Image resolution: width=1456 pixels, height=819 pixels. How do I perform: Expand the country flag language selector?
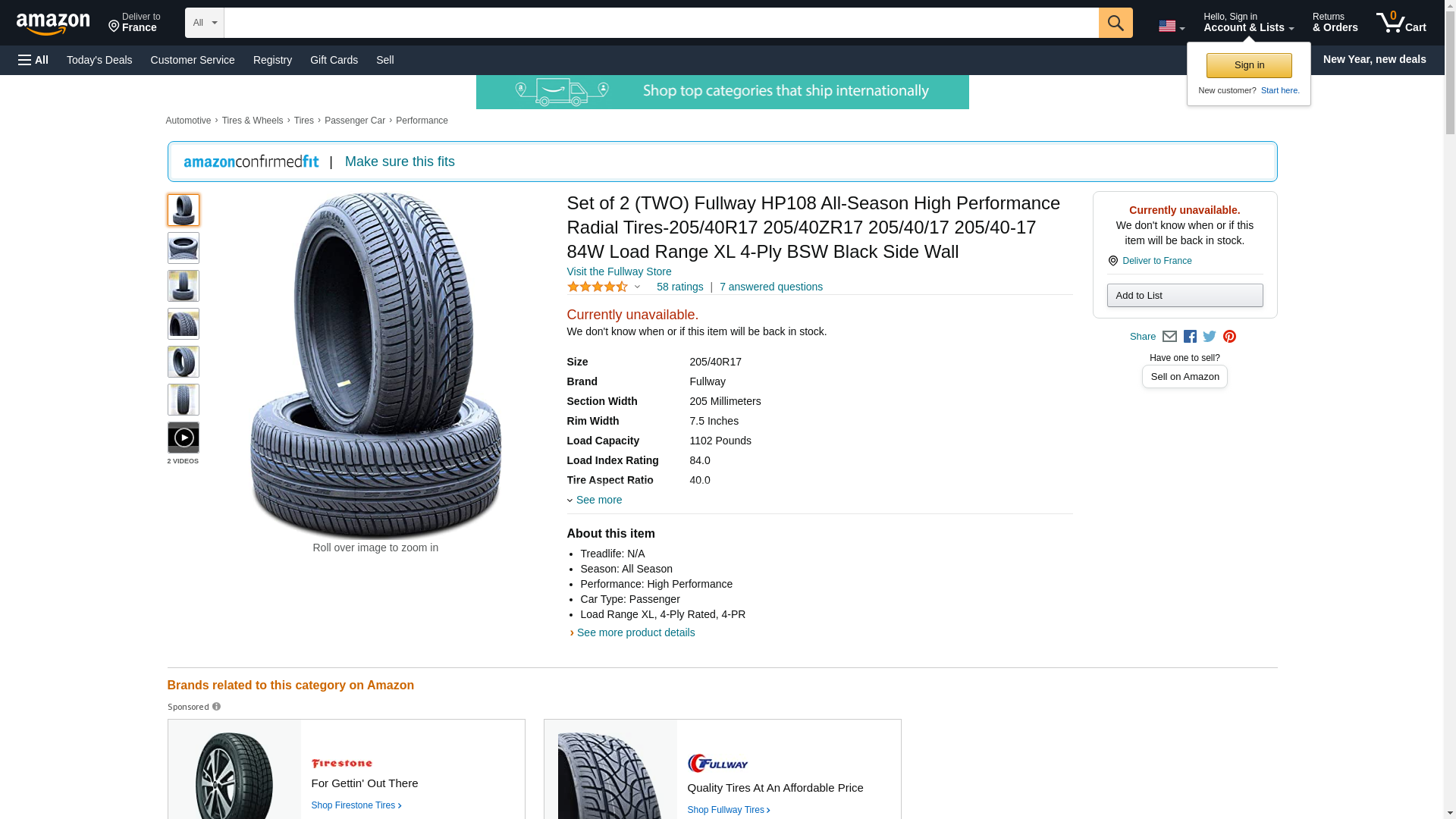click(1171, 27)
